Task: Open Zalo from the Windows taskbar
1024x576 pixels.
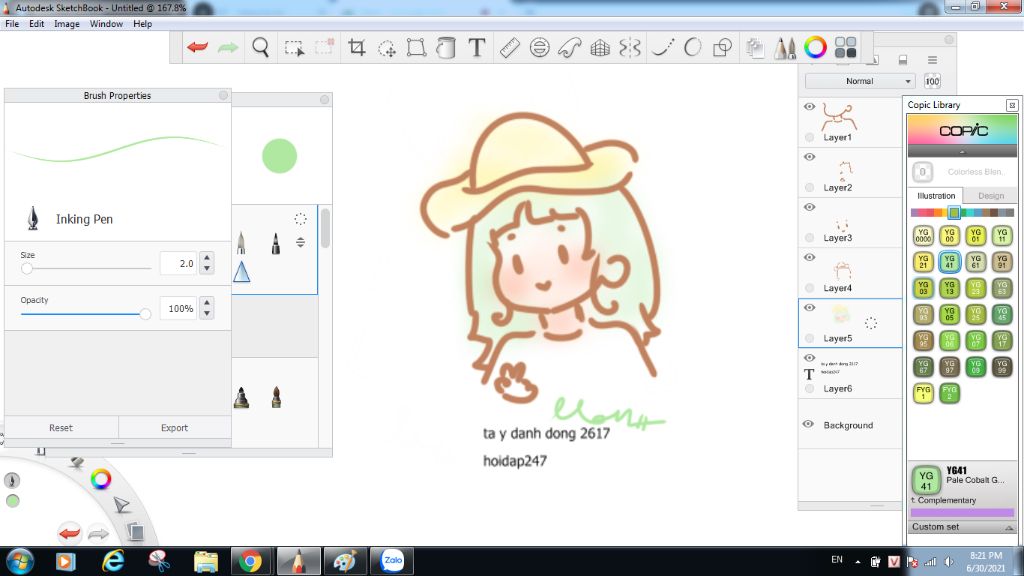Action: coord(392,561)
